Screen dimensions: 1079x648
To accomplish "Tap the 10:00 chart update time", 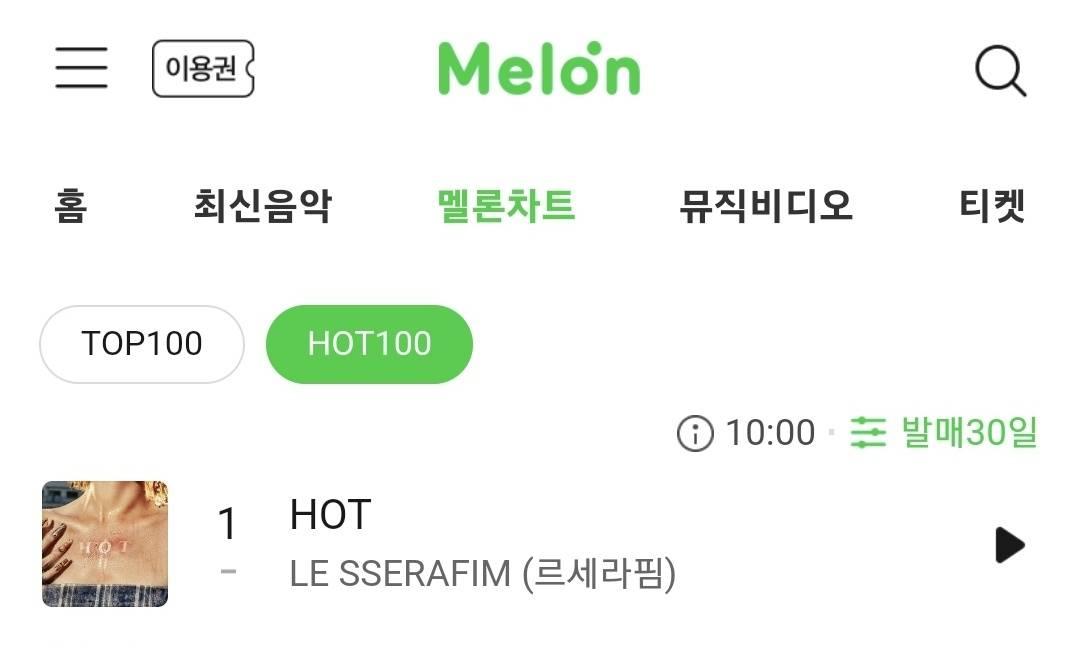I will pyautogui.click(x=771, y=433).
